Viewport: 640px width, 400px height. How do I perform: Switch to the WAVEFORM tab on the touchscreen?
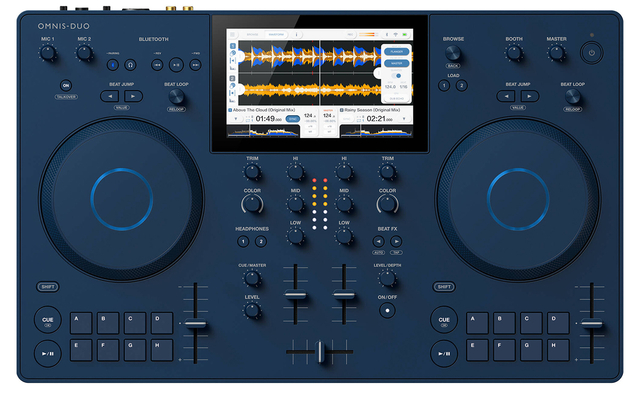click(276, 35)
